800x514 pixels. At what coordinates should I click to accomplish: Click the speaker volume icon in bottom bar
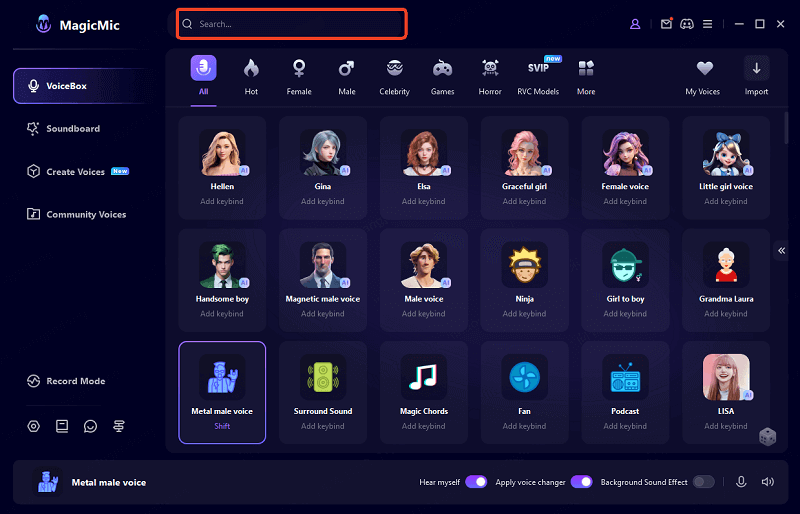(767, 482)
